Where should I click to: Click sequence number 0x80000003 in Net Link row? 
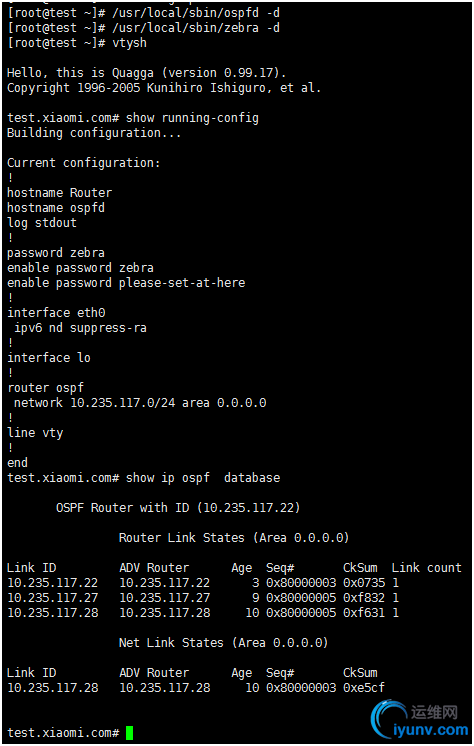[x=301, y=688]
